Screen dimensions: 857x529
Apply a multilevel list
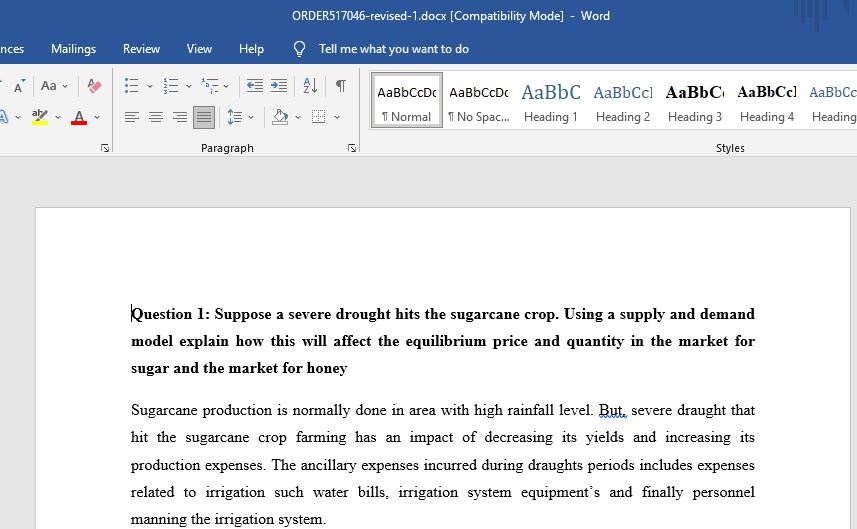pos(210,86)
